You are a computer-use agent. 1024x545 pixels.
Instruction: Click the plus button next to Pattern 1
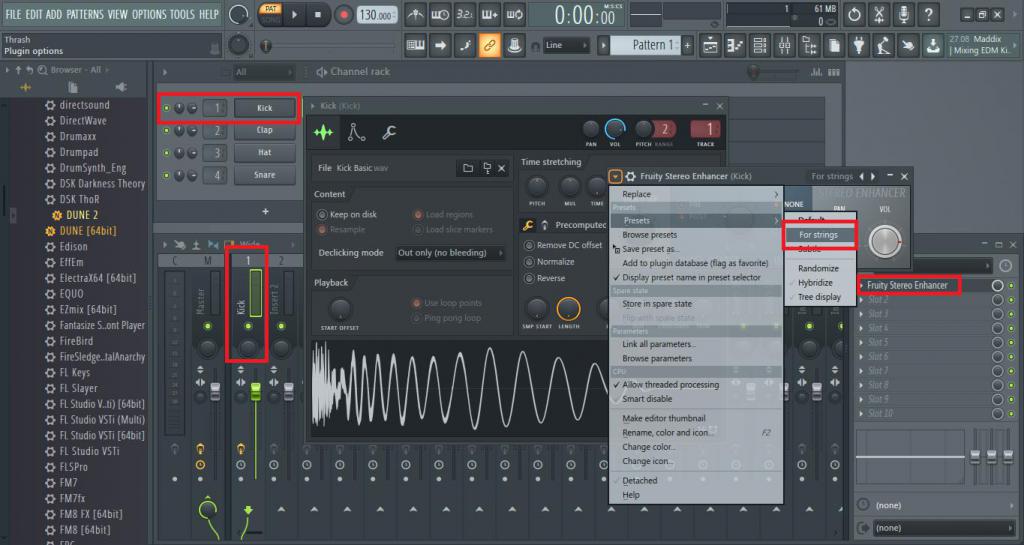[687, 45]
